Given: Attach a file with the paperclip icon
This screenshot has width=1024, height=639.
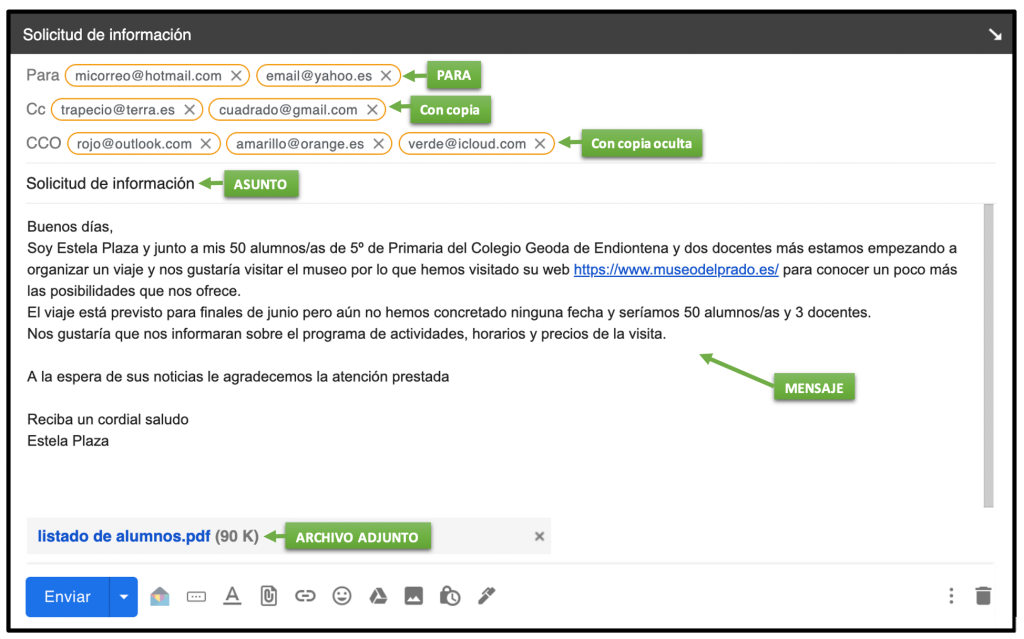Looking at the screenshot, I should (x=268, y=596).
